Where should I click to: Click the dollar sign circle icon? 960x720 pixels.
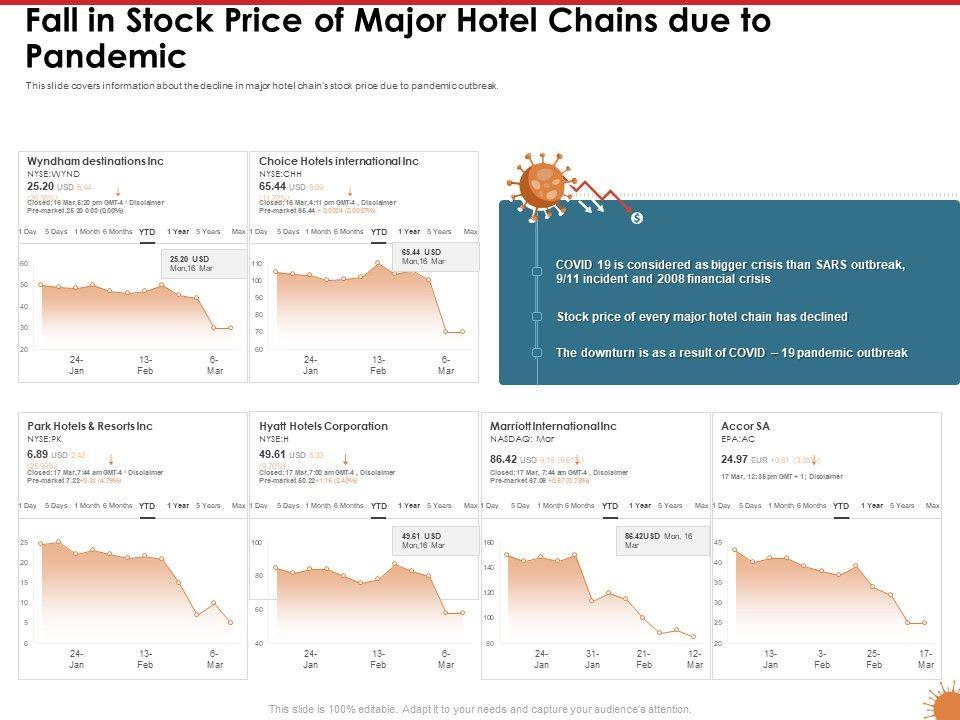637,218
